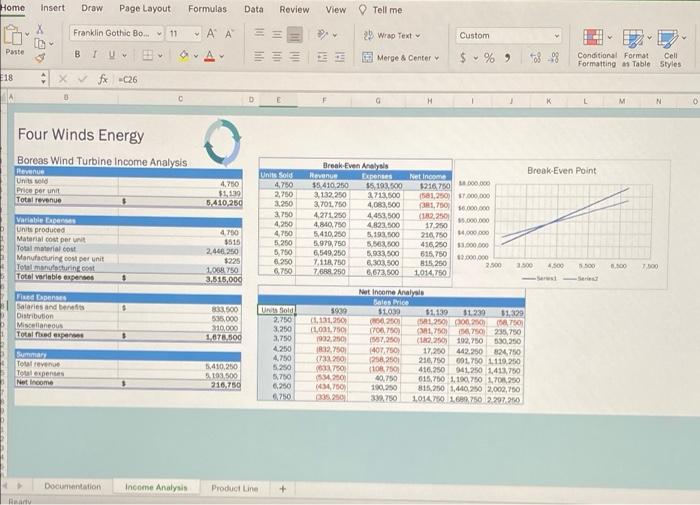700x505 pixels.
Task: Open Merge & Center dropdown arrow
Action: (x=437, y=58)
